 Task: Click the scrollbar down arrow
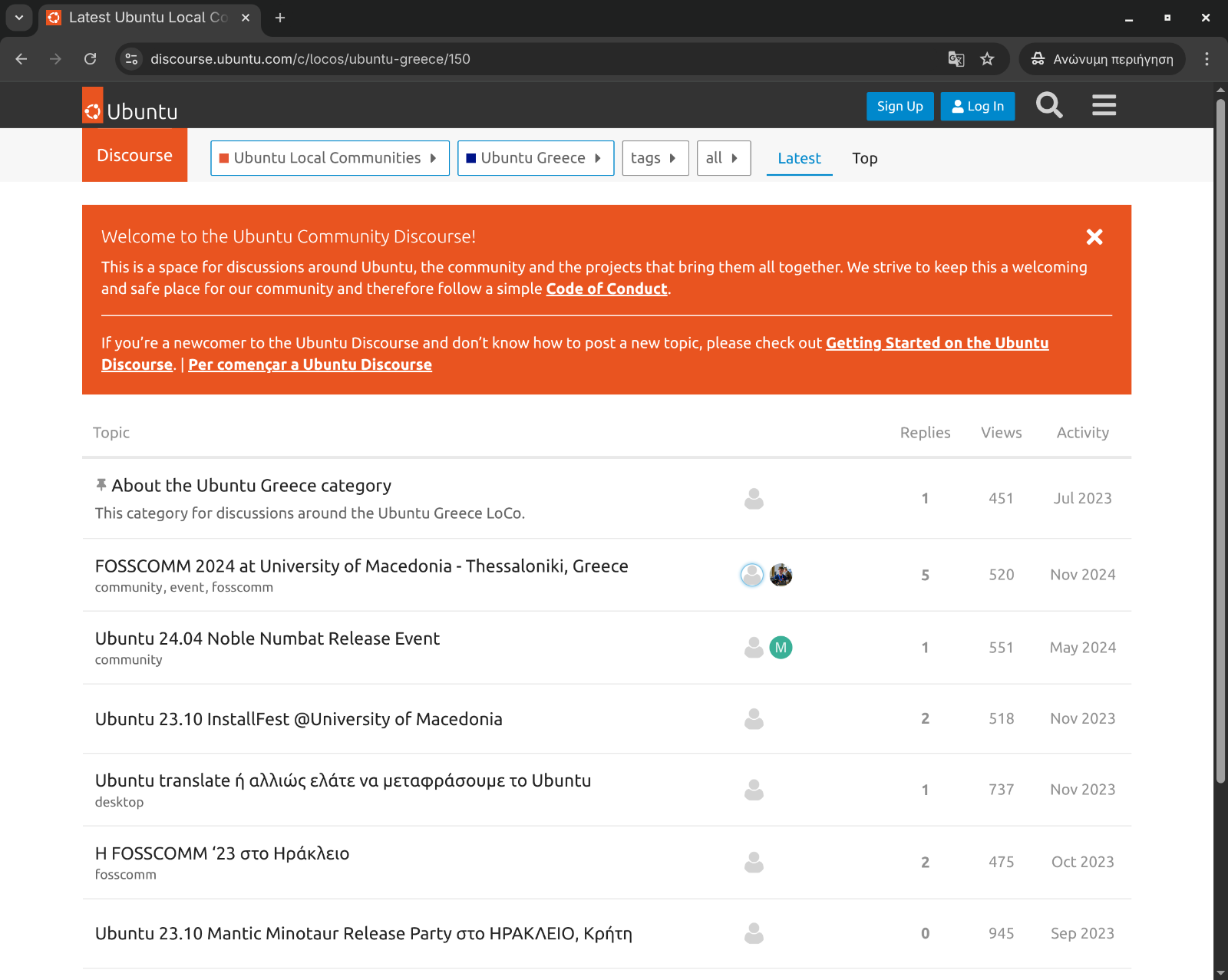pyautogui.click(x=1220, y=974)
